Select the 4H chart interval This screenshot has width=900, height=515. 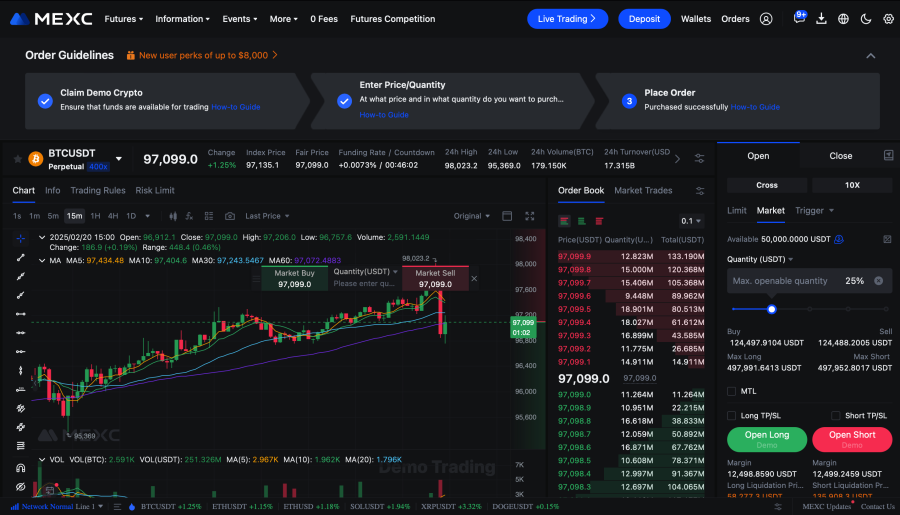click(x=113, y=216)
